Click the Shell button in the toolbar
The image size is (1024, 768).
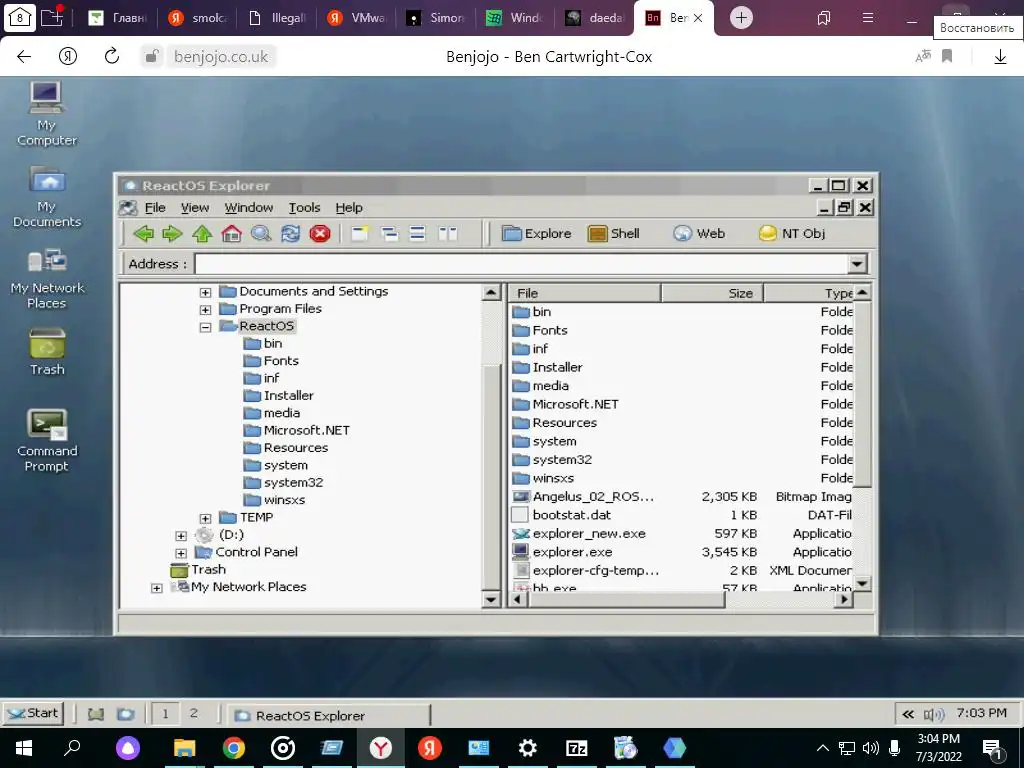coord(613,233)
